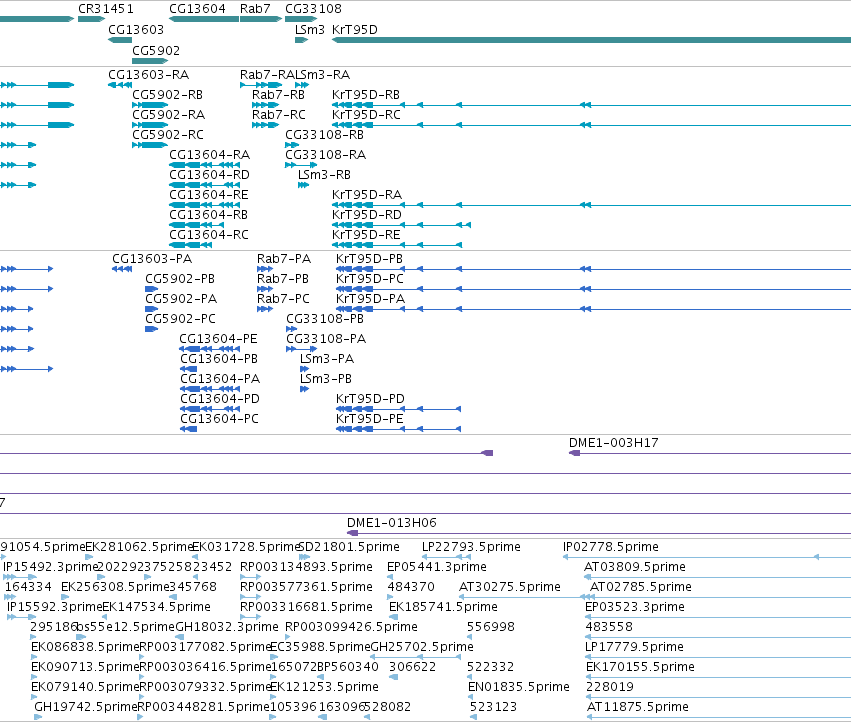Open transcript KrT95D-RE
The height and width of the screenshot is (722, 851).
tap(366, 235)
